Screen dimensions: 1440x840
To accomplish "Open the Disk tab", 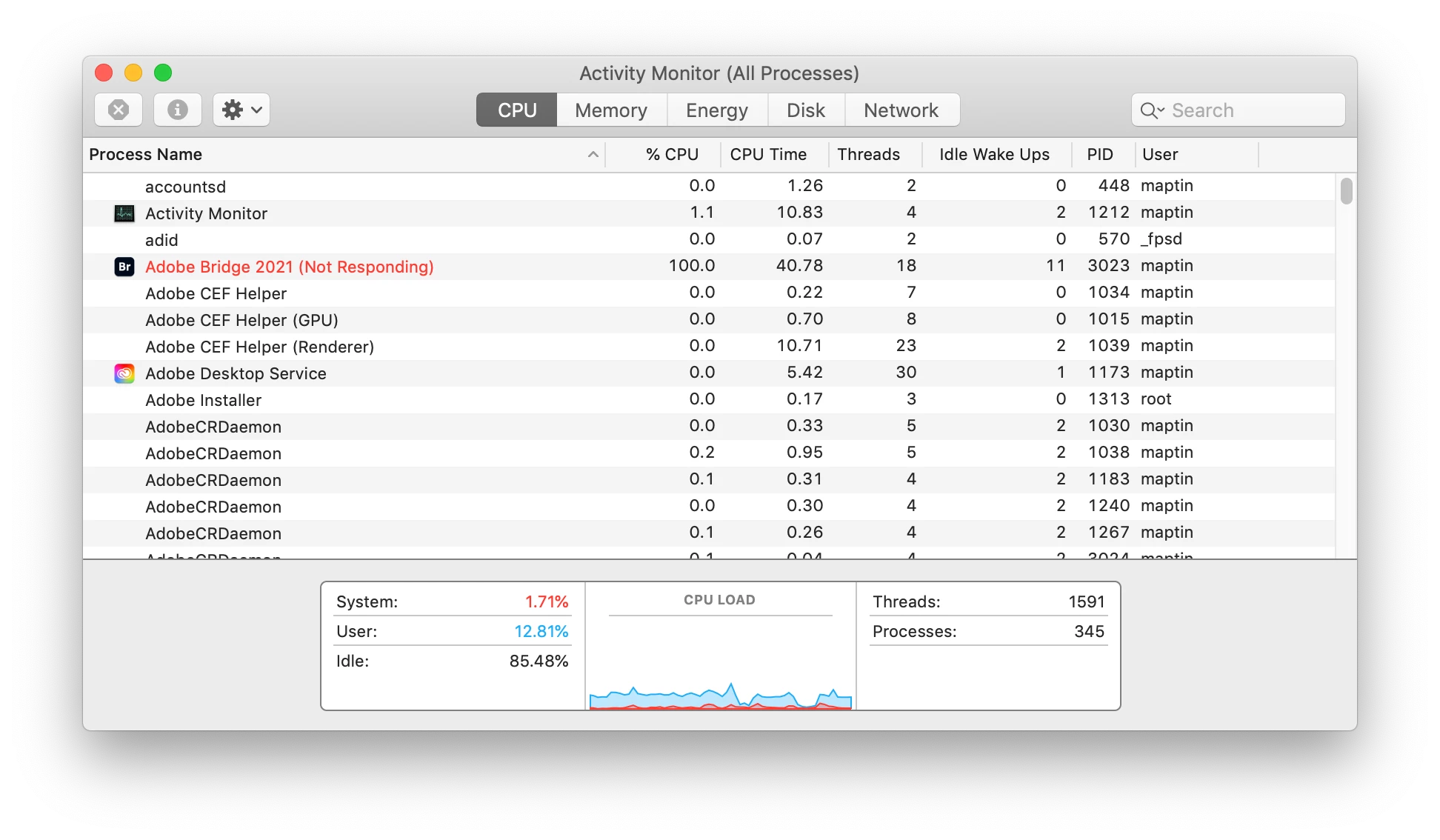I will pyautogui.click(x=806, y=110).
